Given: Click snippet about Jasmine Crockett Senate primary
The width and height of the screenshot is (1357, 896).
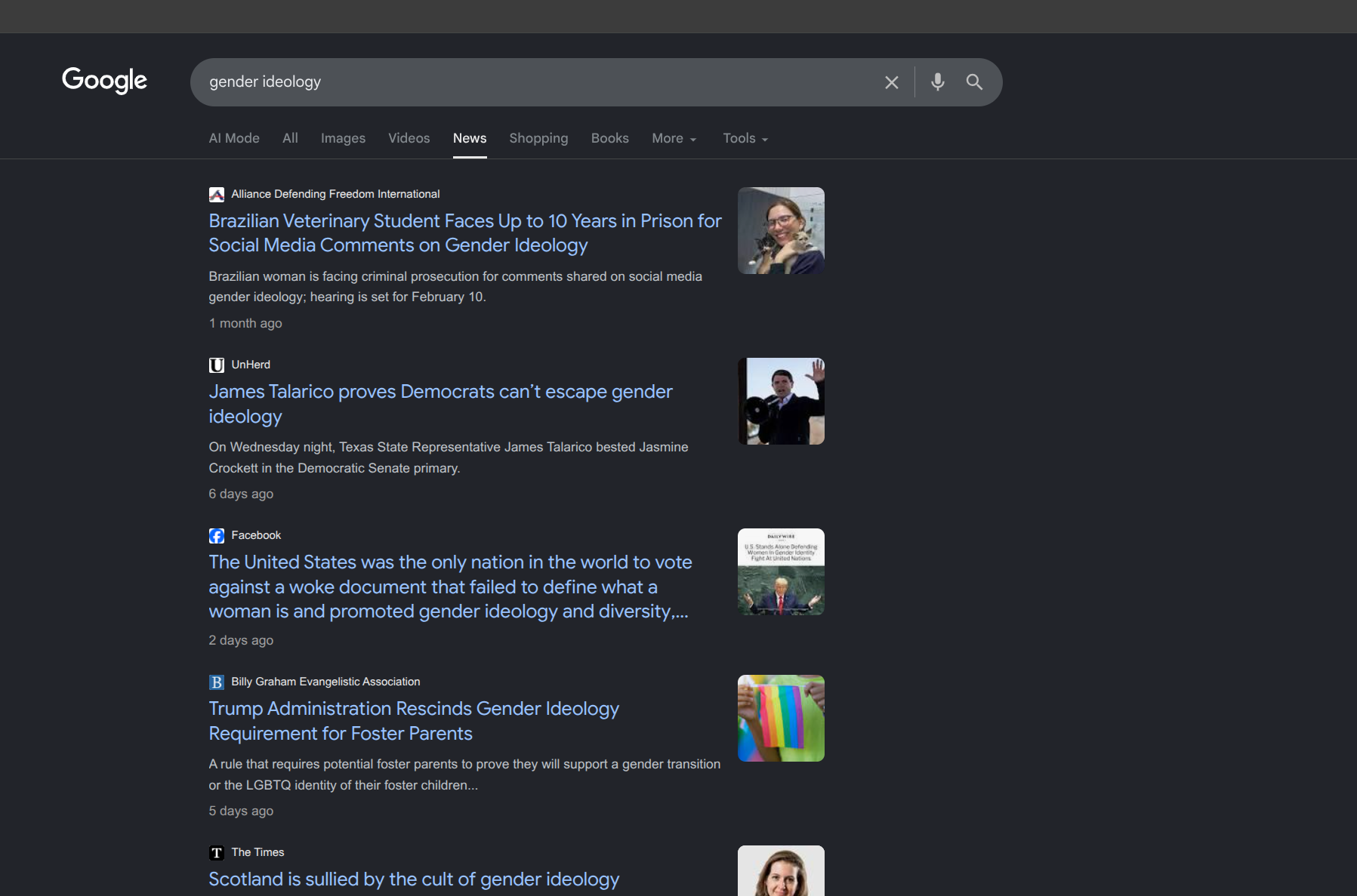Looking at the screenshot, I should point(449,457).
